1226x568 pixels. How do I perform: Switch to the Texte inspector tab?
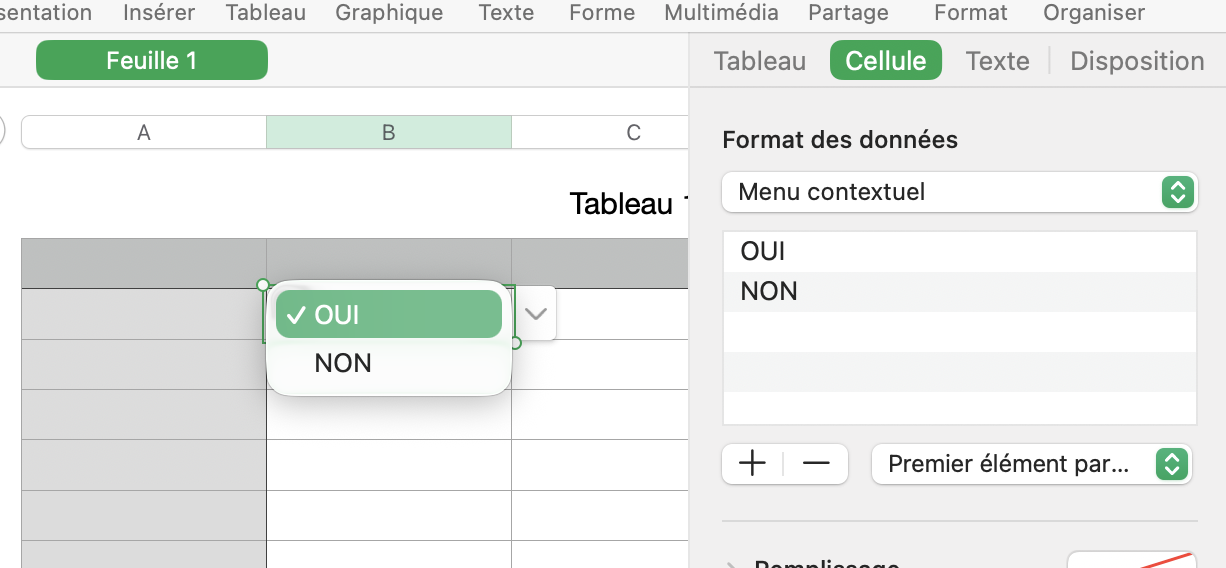(997, 61)
